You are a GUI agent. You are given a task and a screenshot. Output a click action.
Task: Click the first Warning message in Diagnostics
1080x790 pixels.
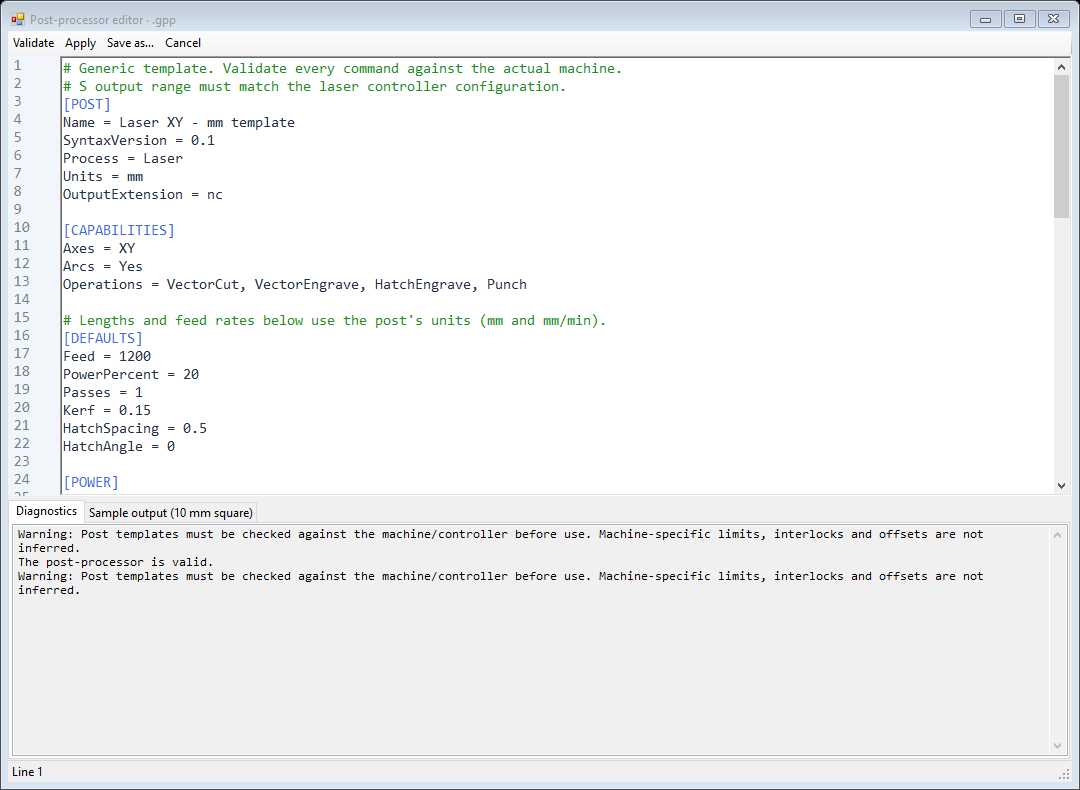[x=501, y=541]
